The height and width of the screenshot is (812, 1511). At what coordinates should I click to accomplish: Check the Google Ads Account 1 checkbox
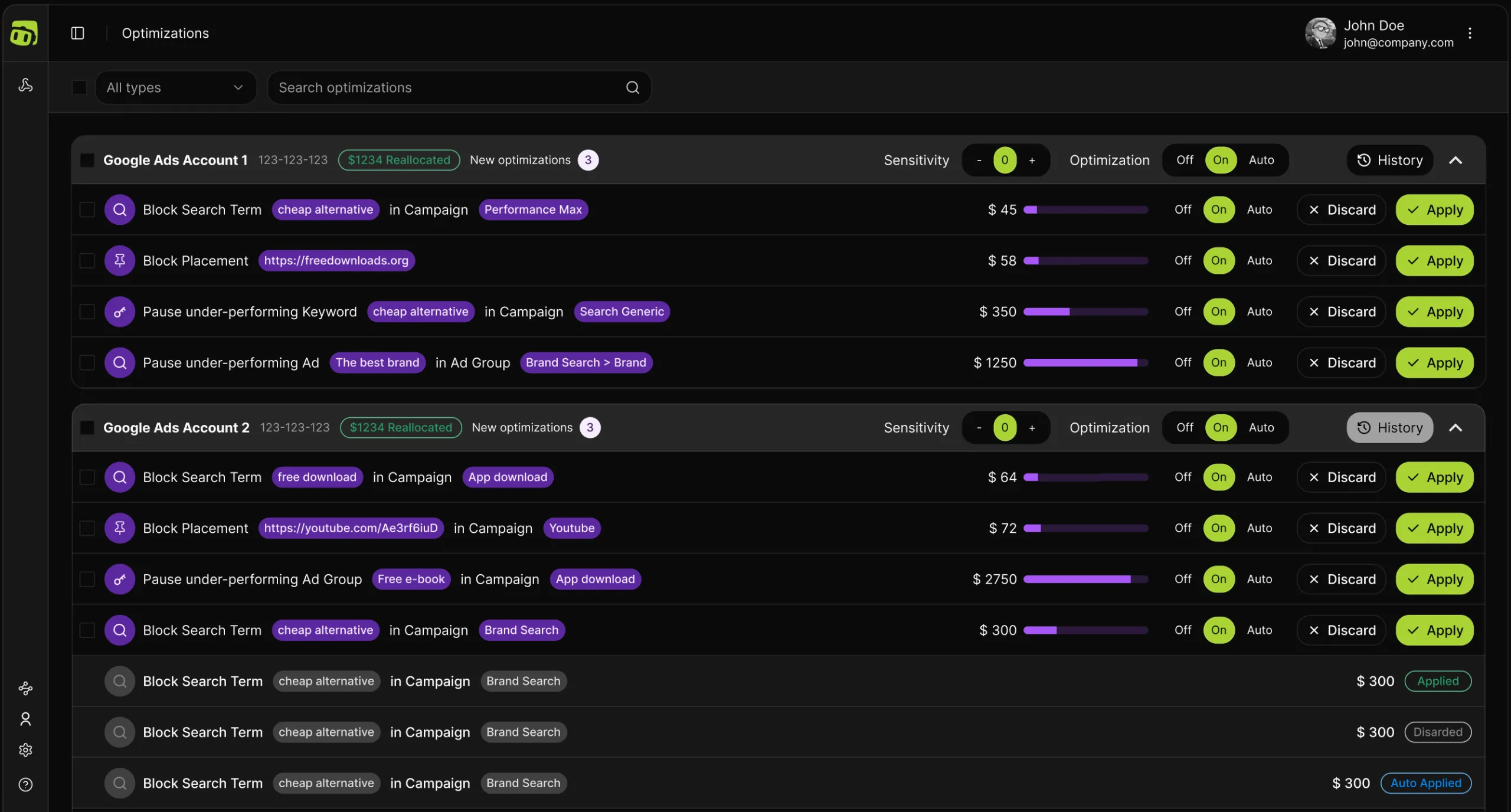[x=87, y=160]
